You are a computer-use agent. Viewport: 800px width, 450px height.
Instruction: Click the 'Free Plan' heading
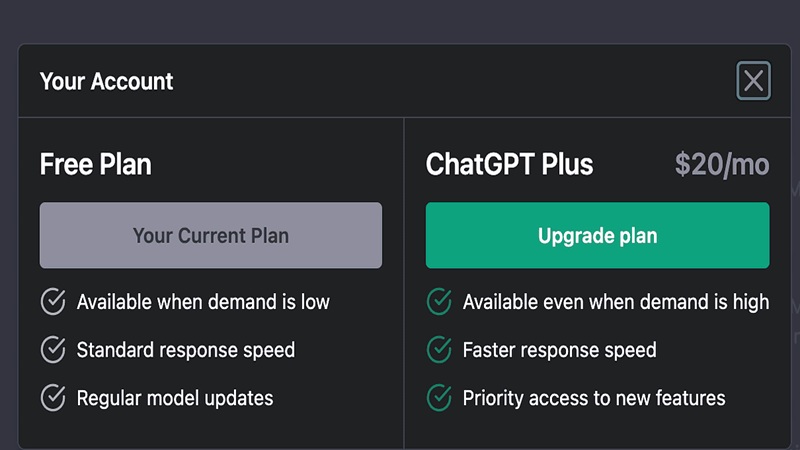pyautogui.click(x=96, y=164)
